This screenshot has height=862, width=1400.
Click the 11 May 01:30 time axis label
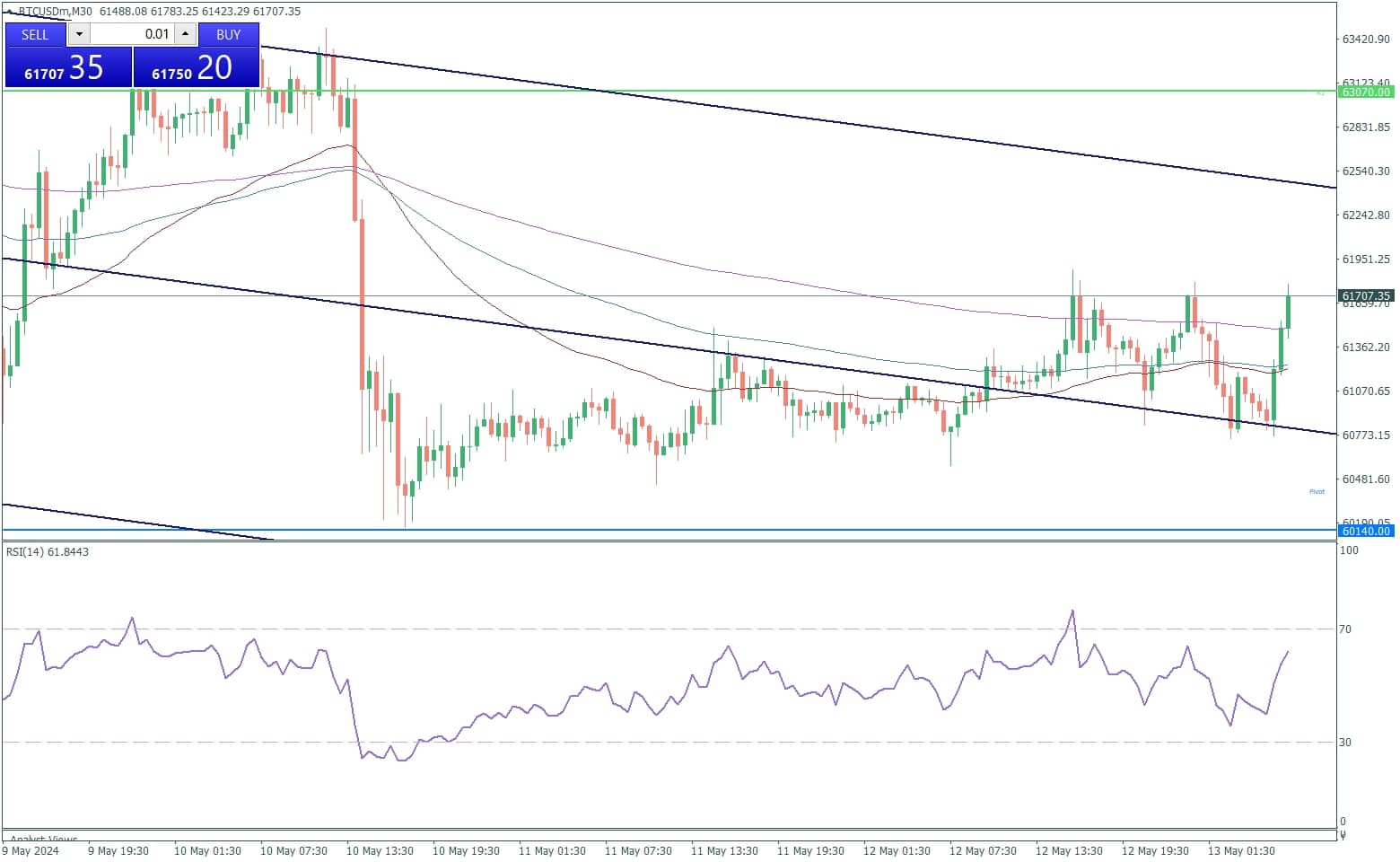pos(552,851)
